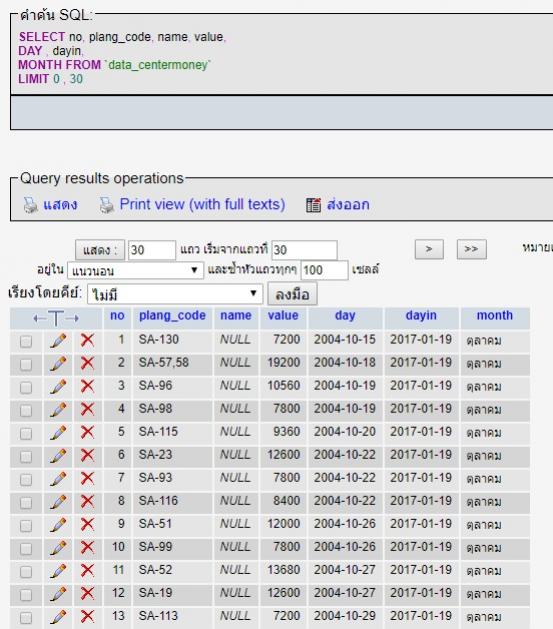Delete row SA-57,58 with red X
Screen dimensions: 553x629
[x=87, y=363]
